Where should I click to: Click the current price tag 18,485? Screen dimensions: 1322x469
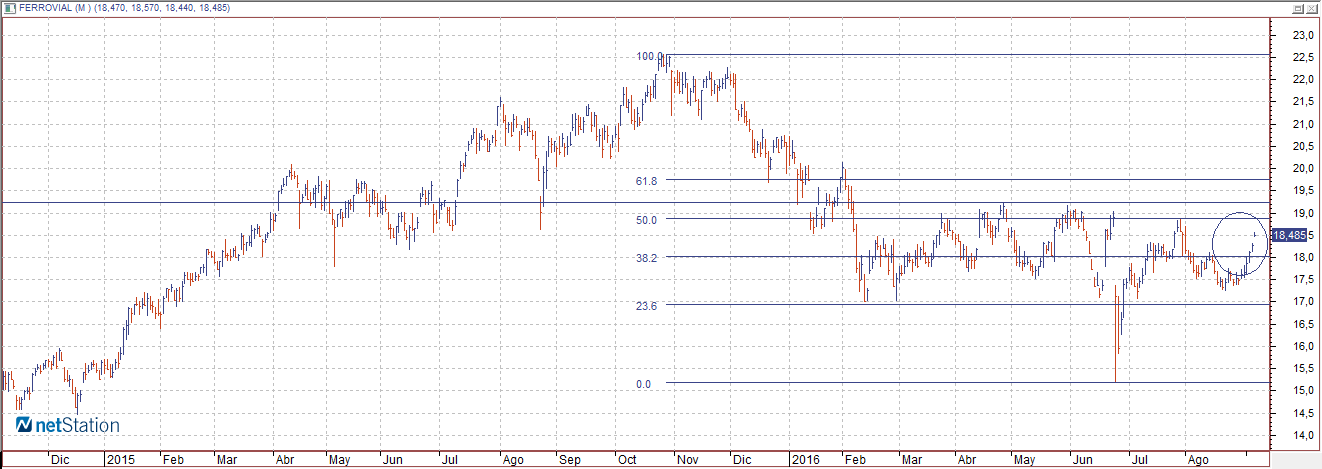[1288, 235]
